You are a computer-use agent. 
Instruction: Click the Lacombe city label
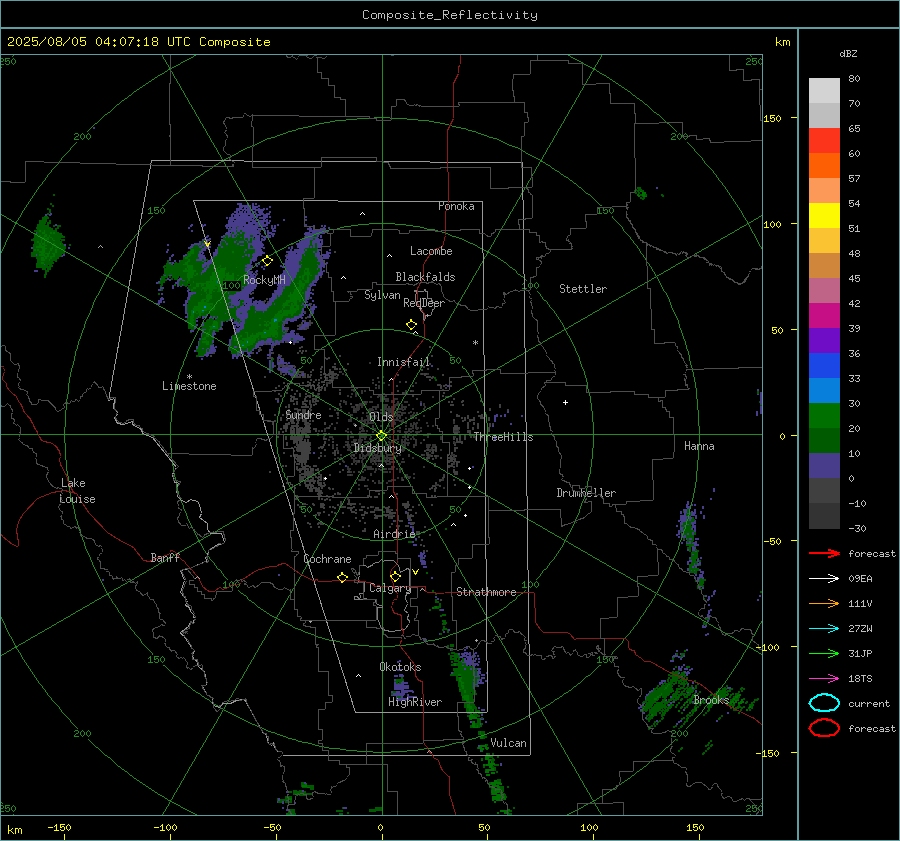pyautogui.click(x=431, y=251)
